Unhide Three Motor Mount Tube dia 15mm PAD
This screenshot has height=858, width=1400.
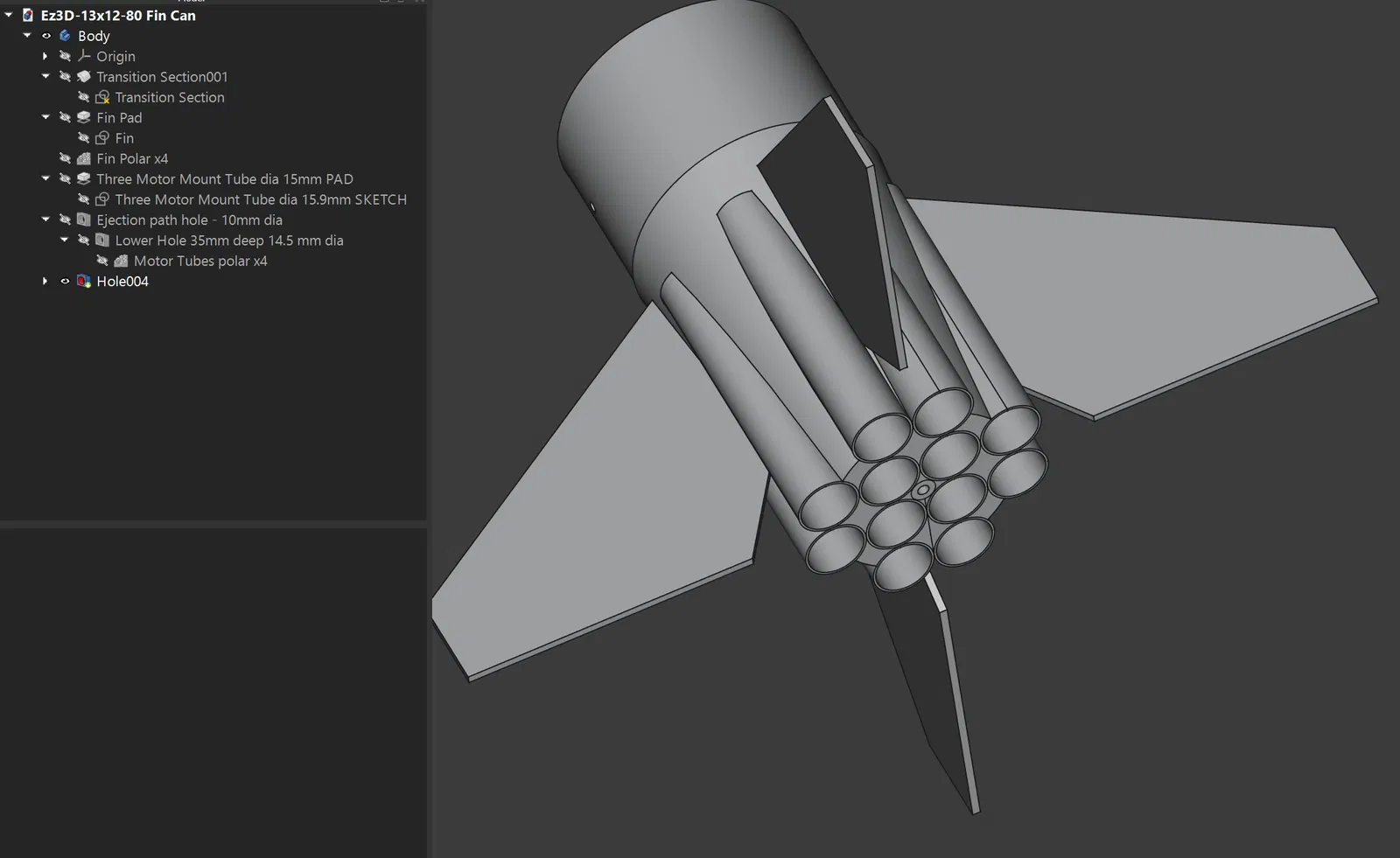pos(65,178)
